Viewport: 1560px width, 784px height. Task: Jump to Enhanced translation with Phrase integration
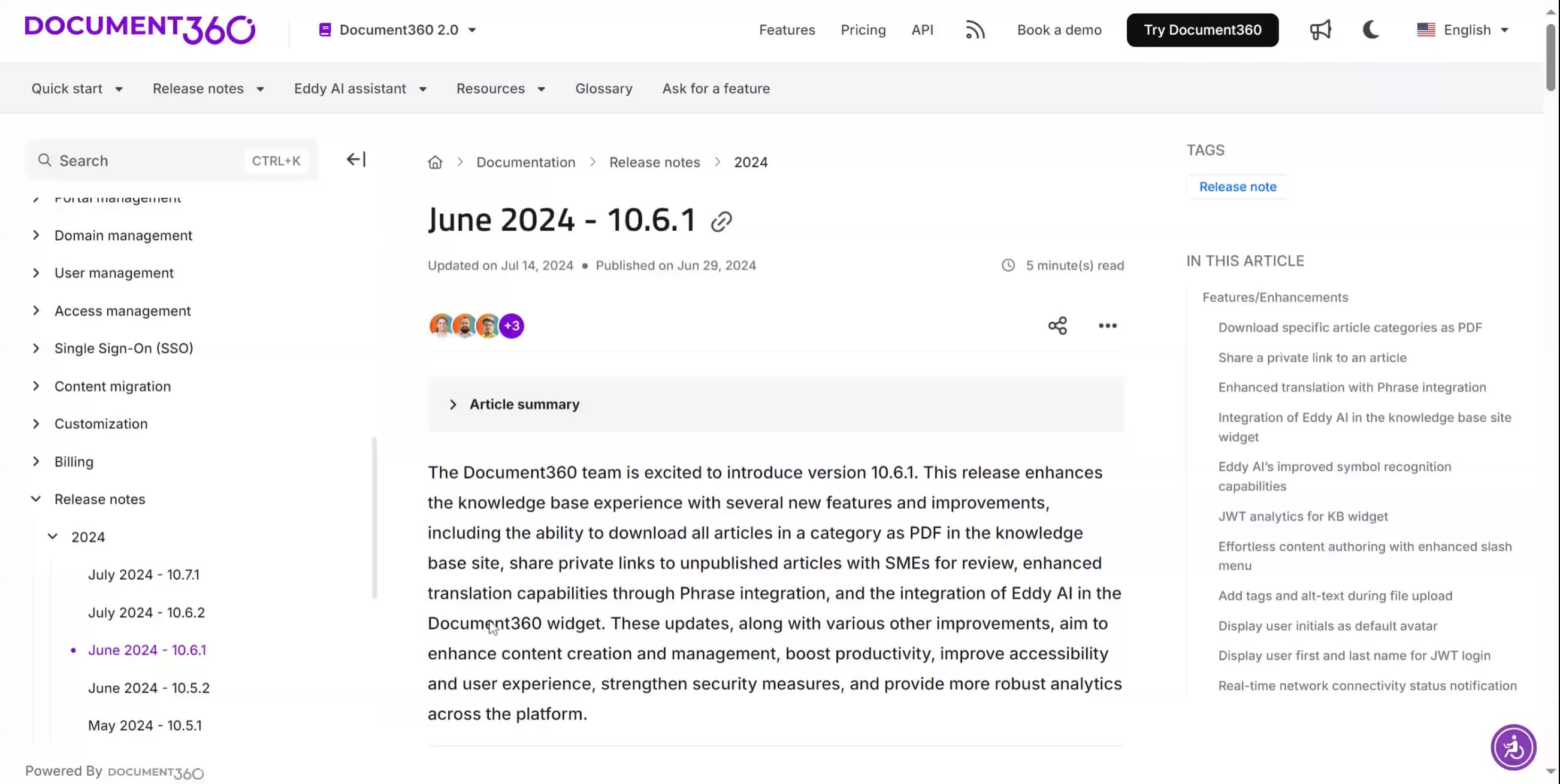tap(1352, 388)
